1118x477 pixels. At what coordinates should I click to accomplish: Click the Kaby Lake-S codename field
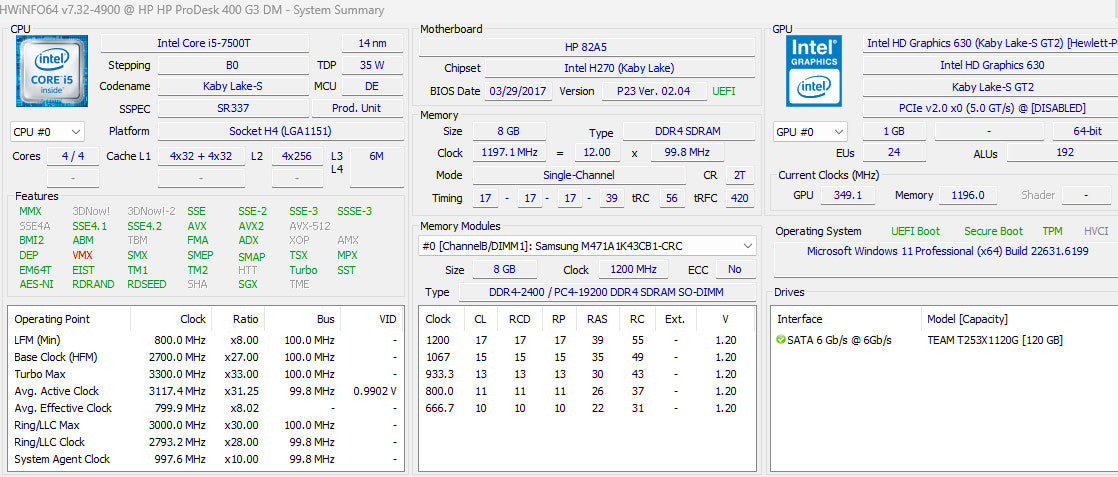232,86
